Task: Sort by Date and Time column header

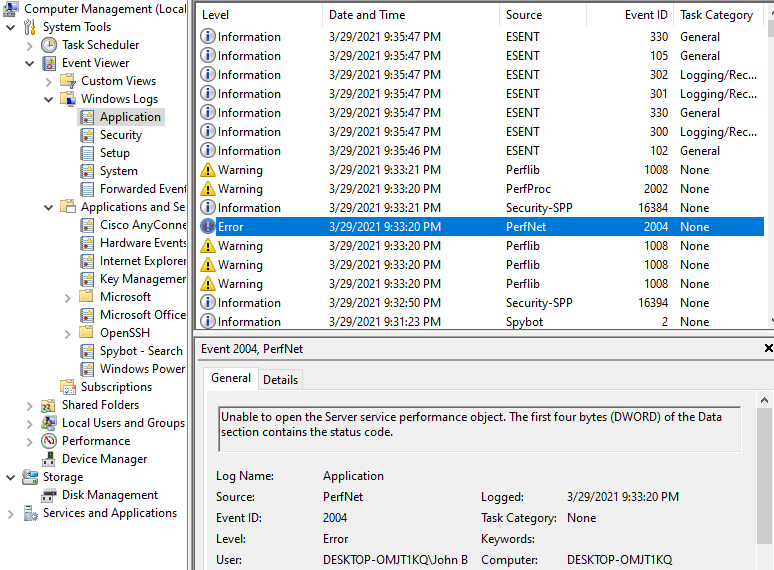Action: [410, 15]
